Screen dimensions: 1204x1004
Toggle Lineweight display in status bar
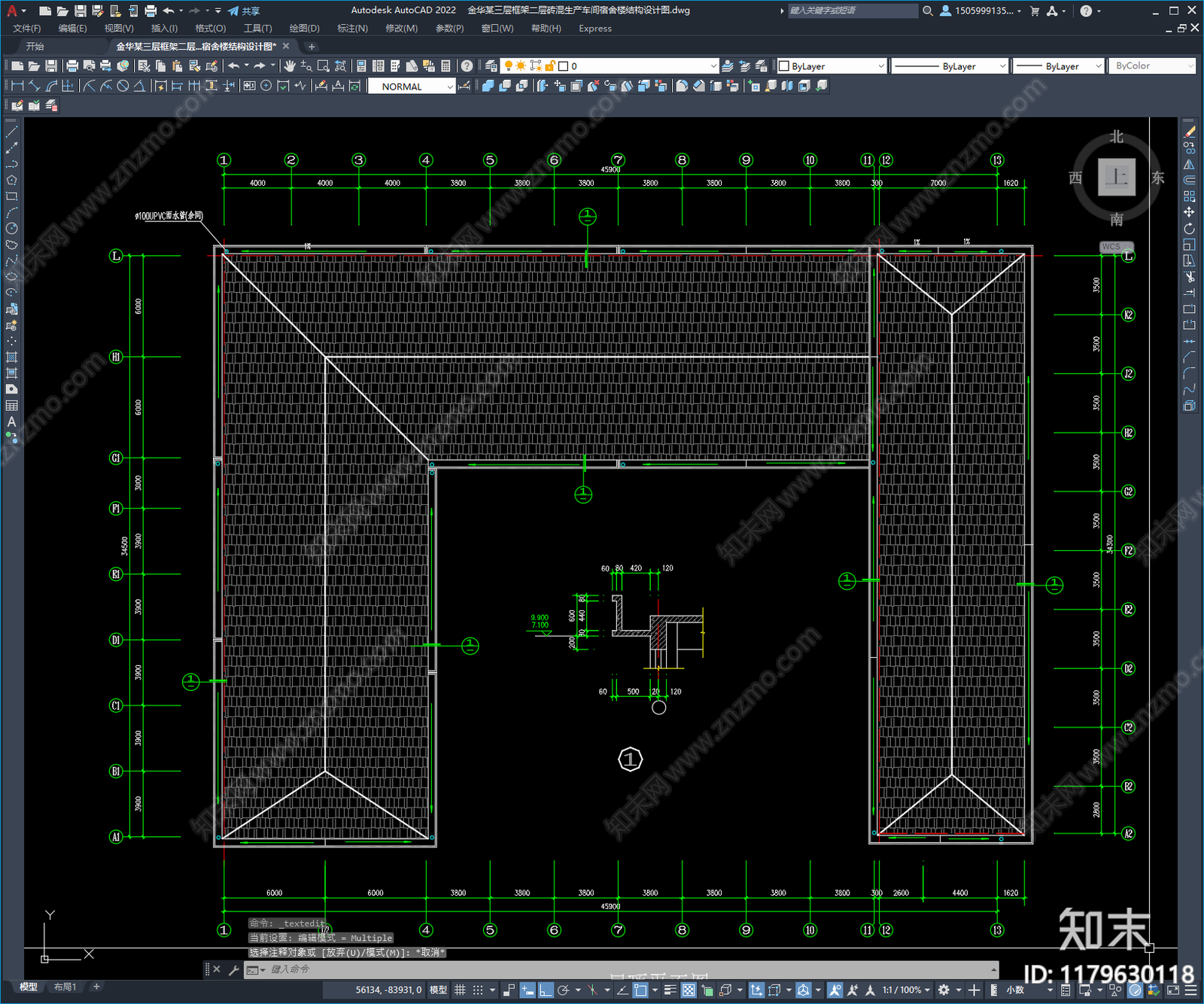pos(670,990)
